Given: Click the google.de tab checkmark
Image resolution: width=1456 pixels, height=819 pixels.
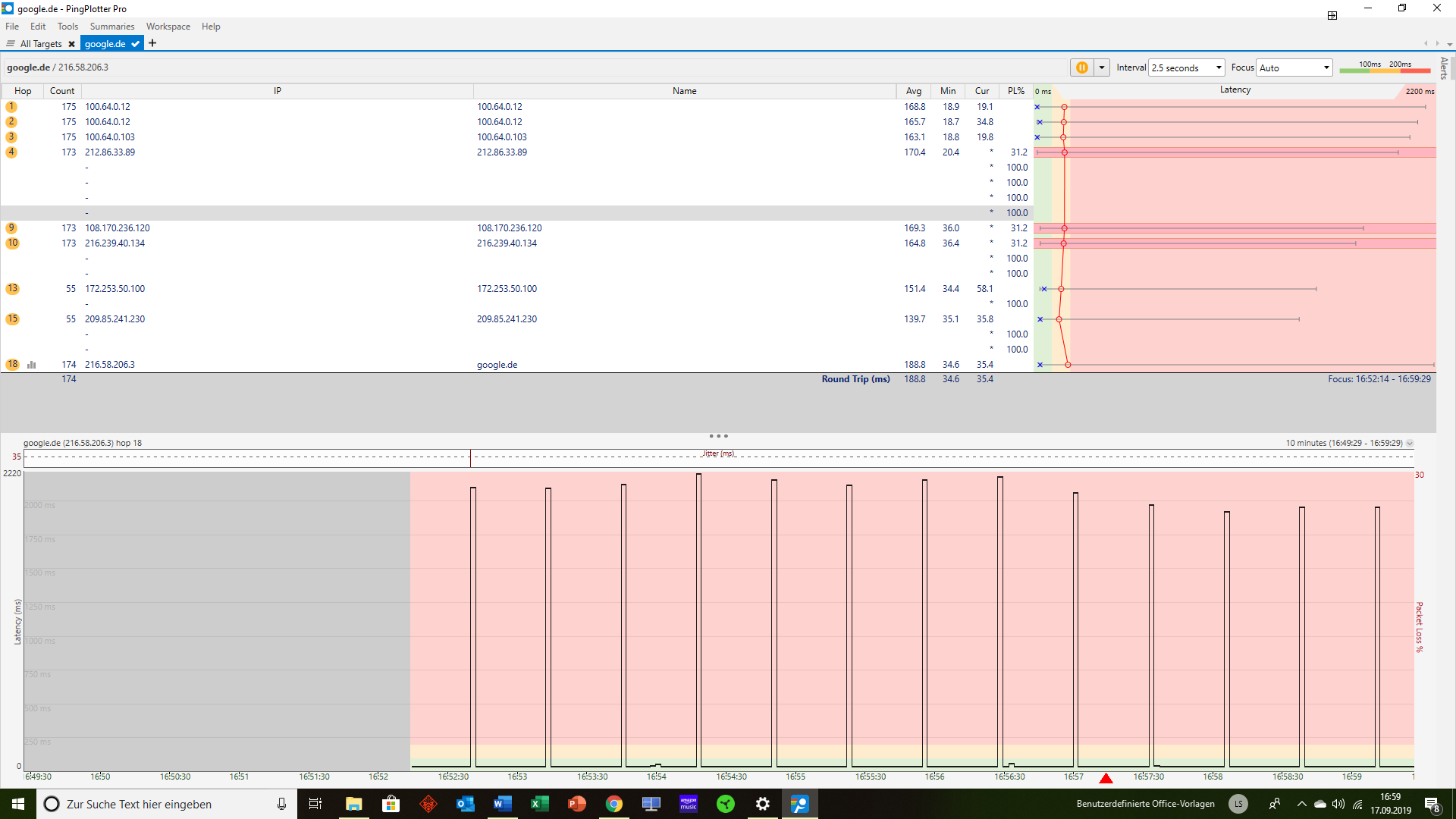Looking at the screenshot, I should click(x=135, y=44).
